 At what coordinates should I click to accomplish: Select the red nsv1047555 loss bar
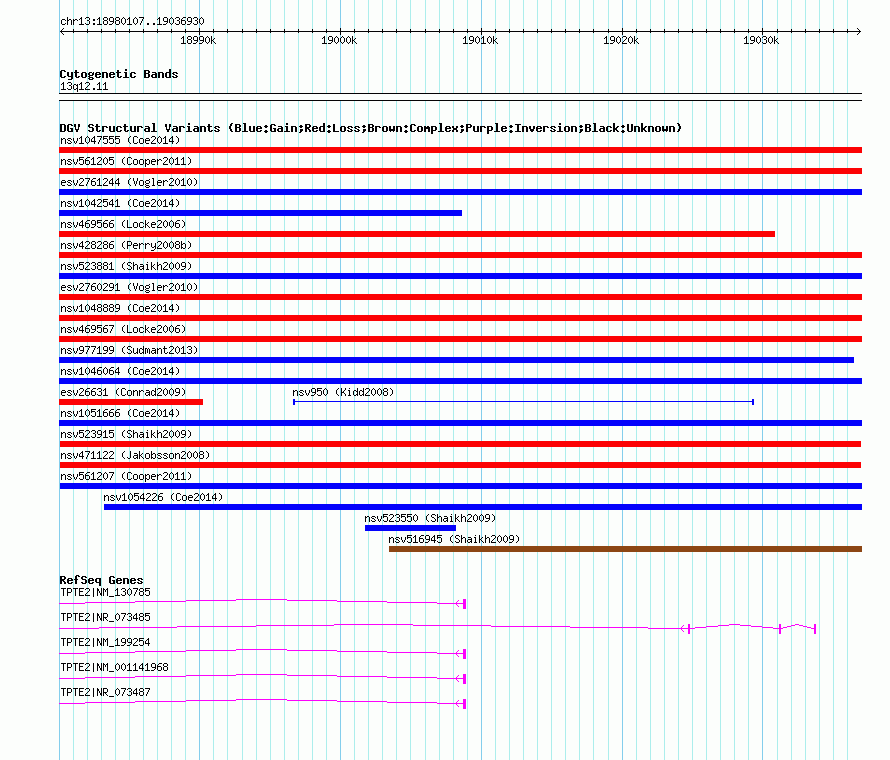[460, 150]
